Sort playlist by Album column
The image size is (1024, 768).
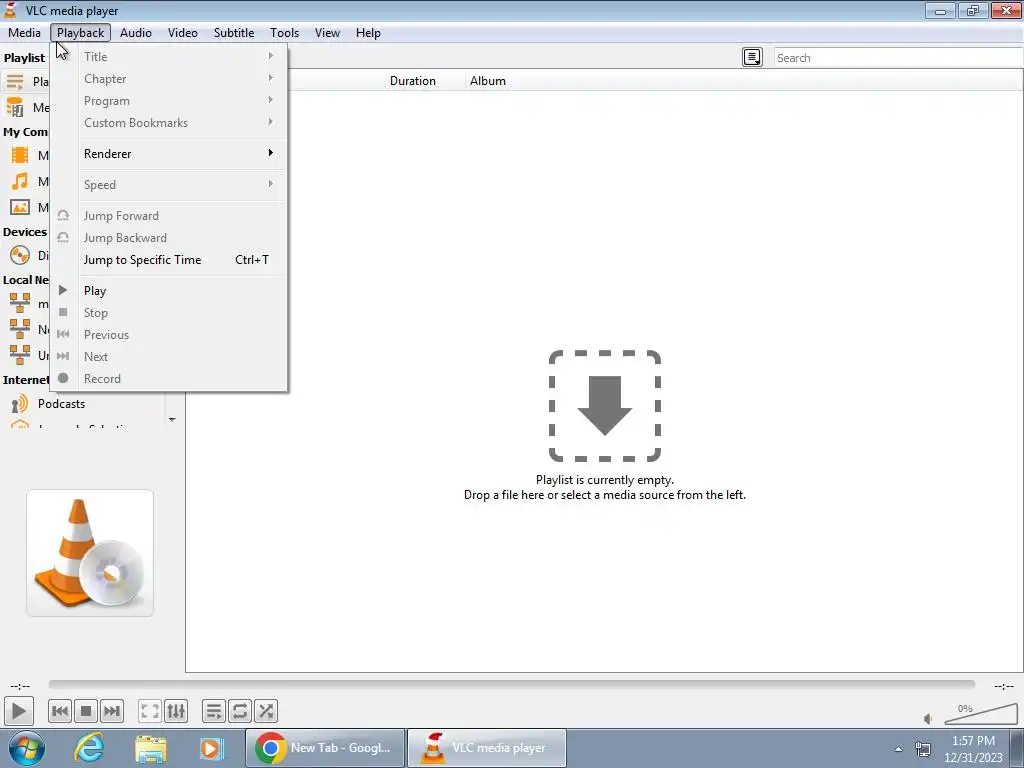(x=488, y=81)
